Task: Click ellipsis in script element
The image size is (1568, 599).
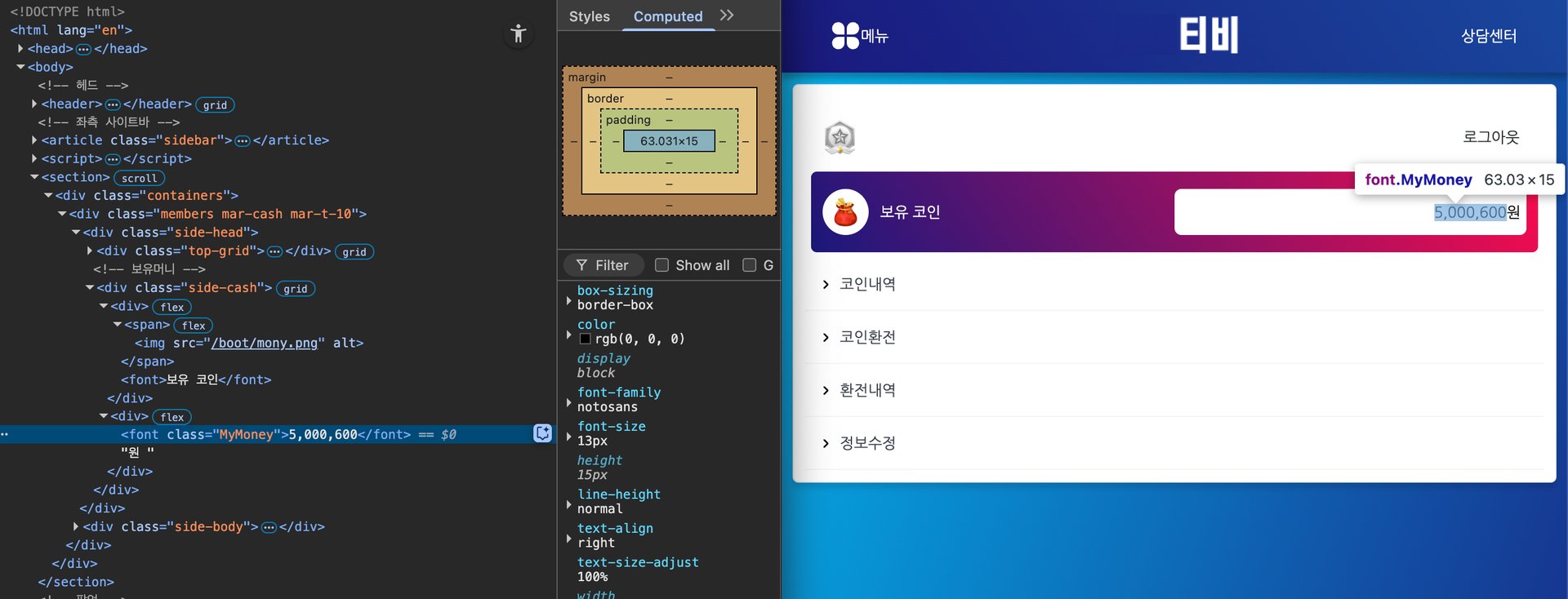Action: pos(113,159)
